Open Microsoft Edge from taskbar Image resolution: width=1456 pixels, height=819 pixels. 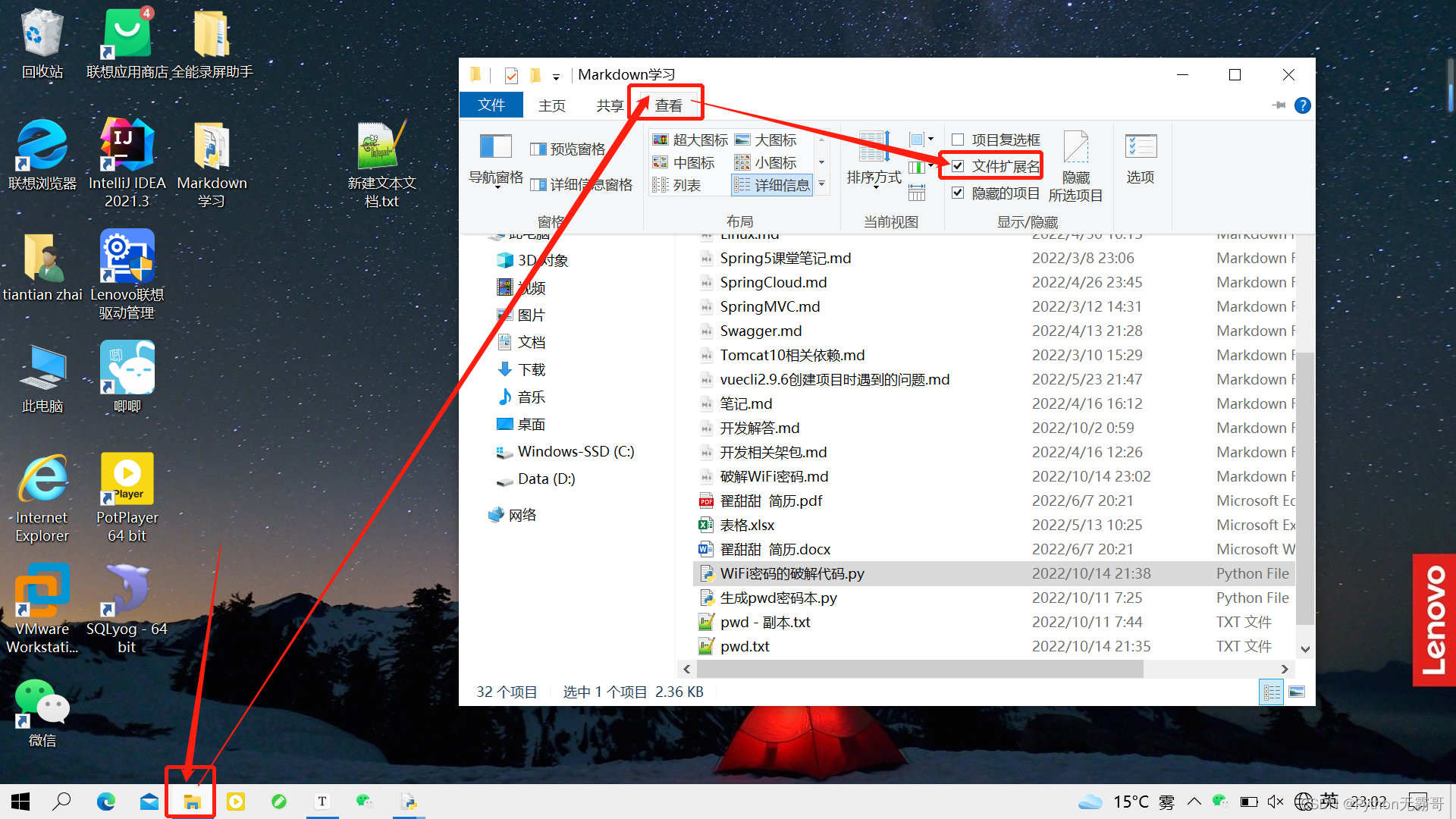point(105,802)
